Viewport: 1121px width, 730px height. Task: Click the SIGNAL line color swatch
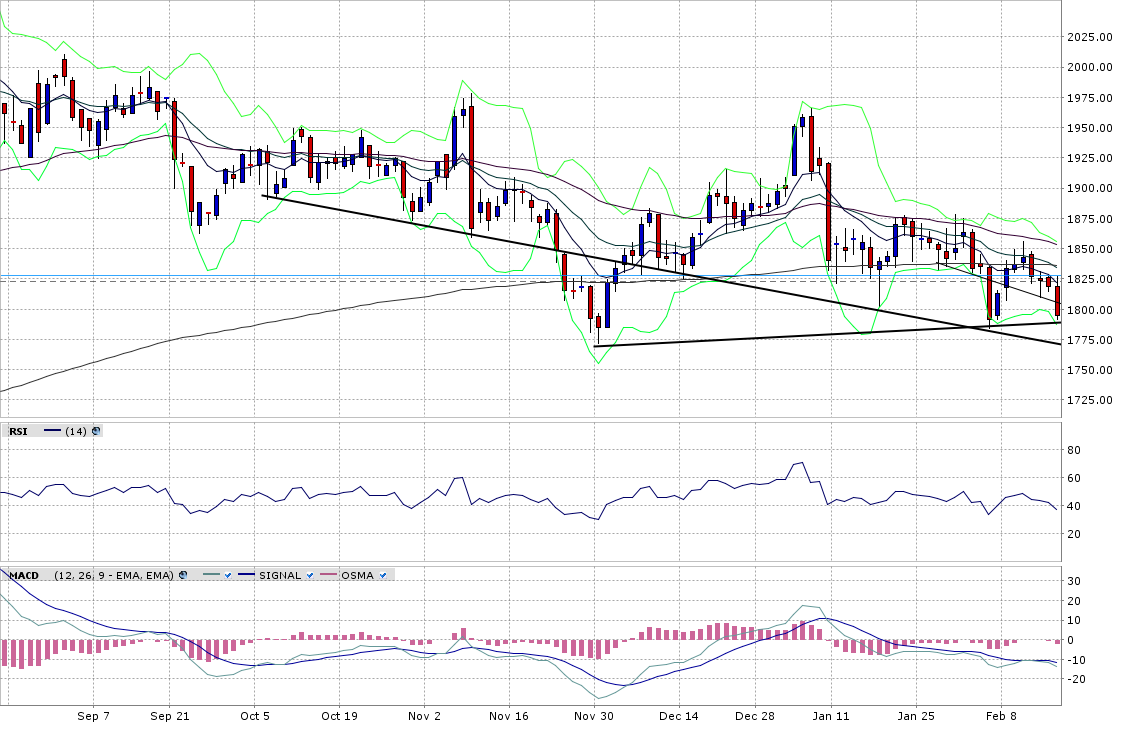click(246, 575)
